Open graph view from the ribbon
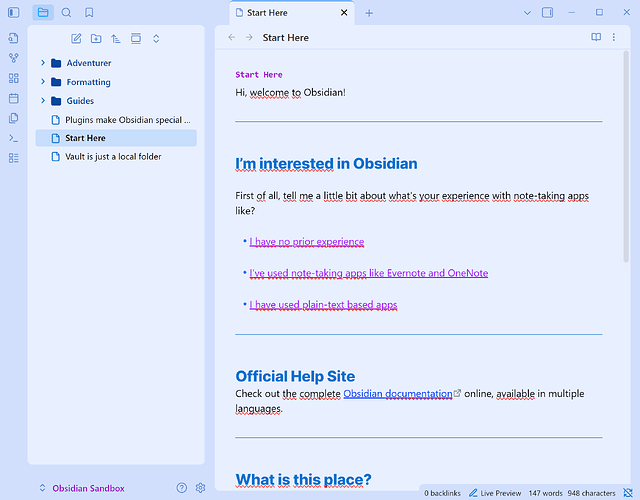Viewport: 640px width, 500px height. click(x=13, y=58)
